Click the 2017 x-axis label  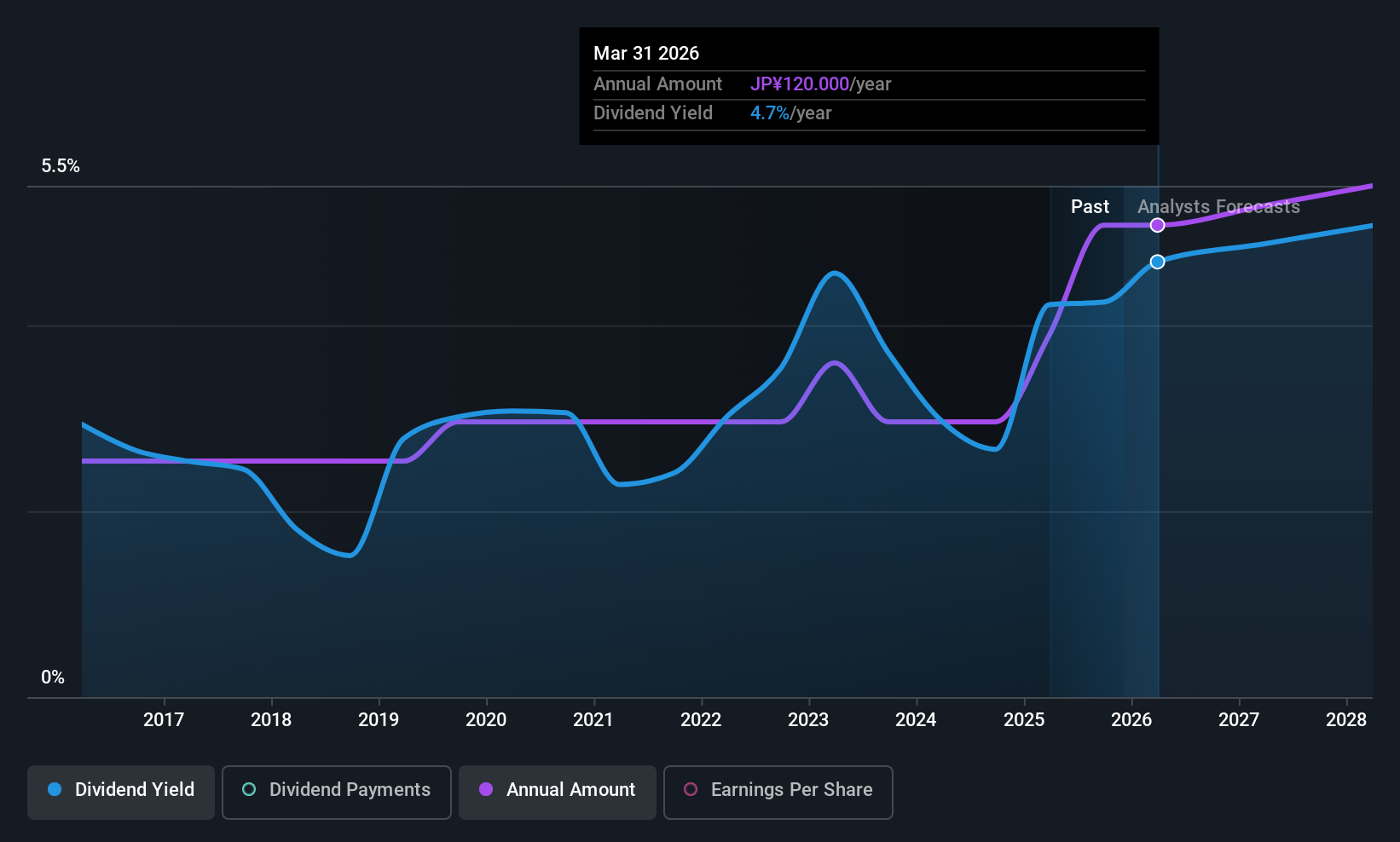pos(164,720)
